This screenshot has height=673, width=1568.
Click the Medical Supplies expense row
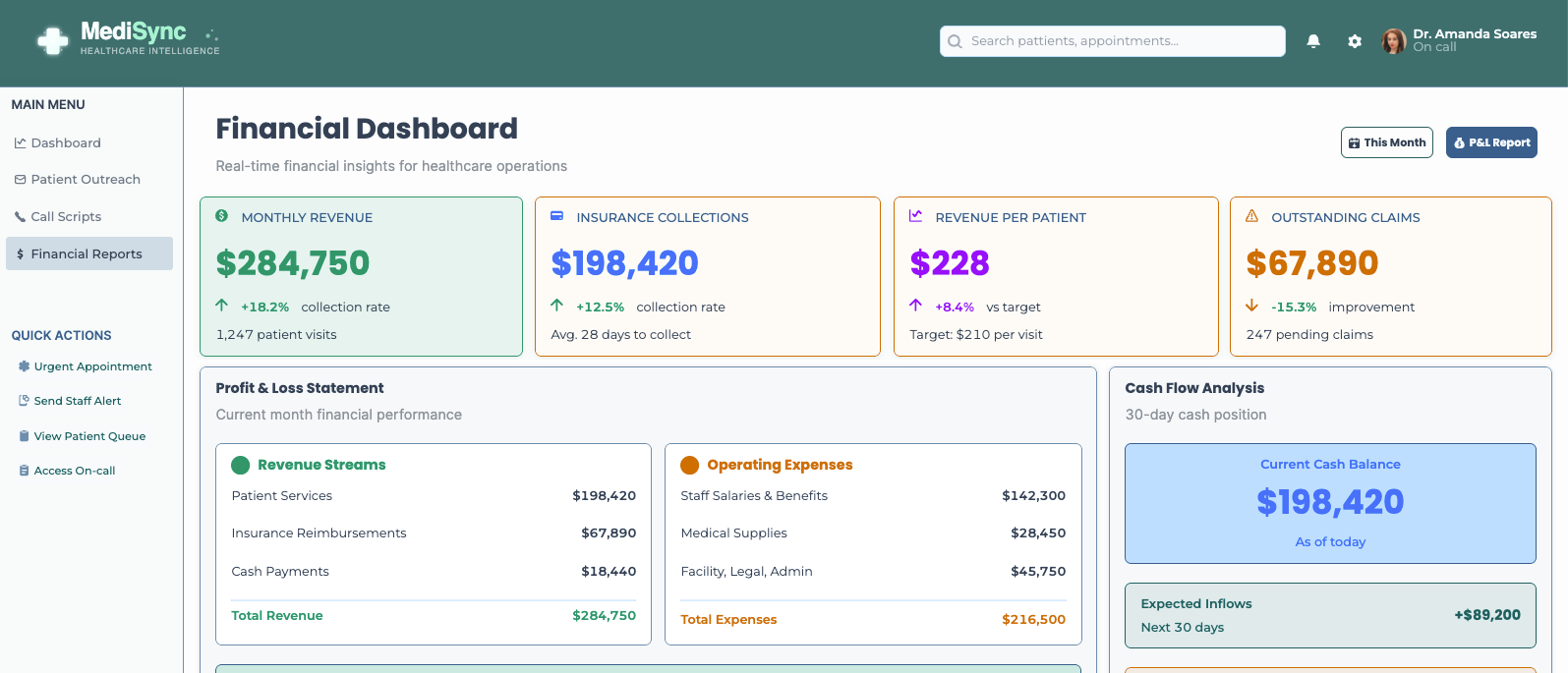[x=873, y=533]
